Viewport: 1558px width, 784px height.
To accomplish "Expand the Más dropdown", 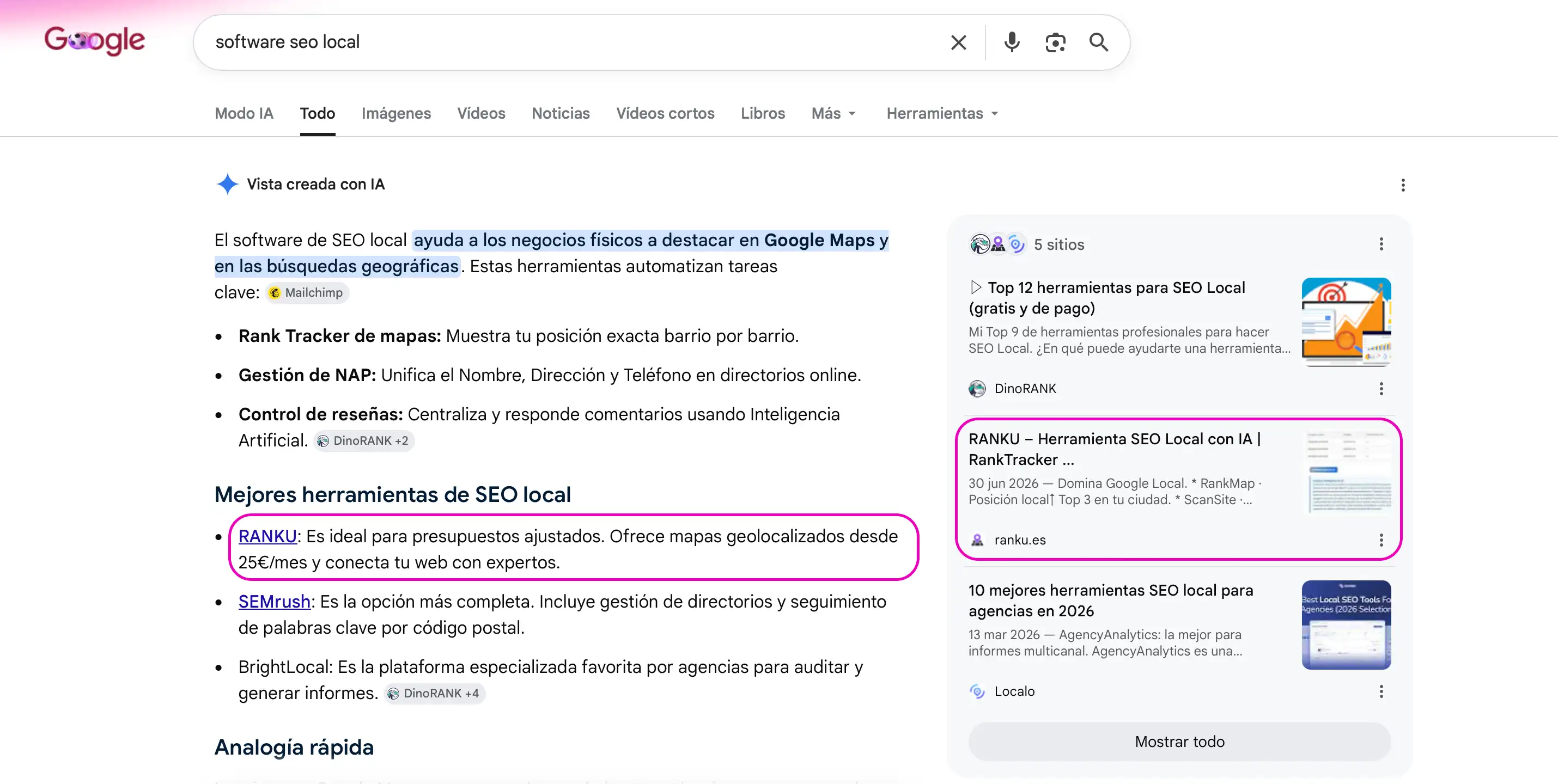I will coord(833,113).
